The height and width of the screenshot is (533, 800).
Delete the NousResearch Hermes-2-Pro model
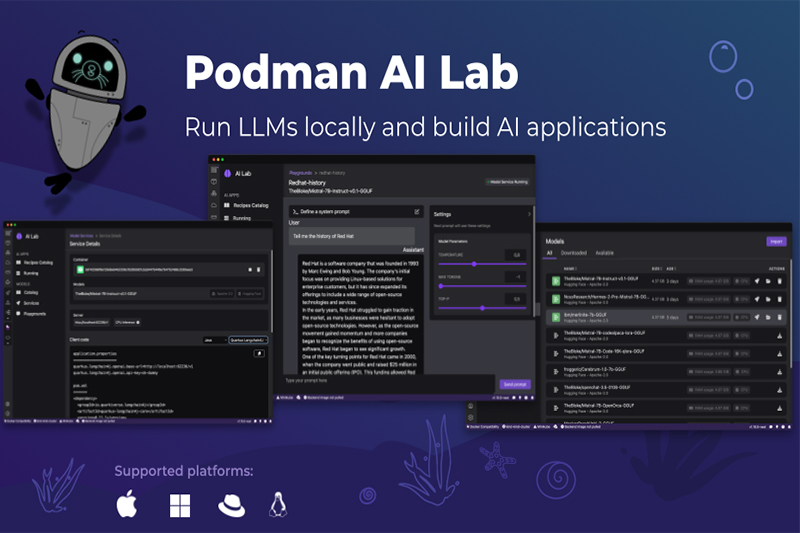coord(780,299)
